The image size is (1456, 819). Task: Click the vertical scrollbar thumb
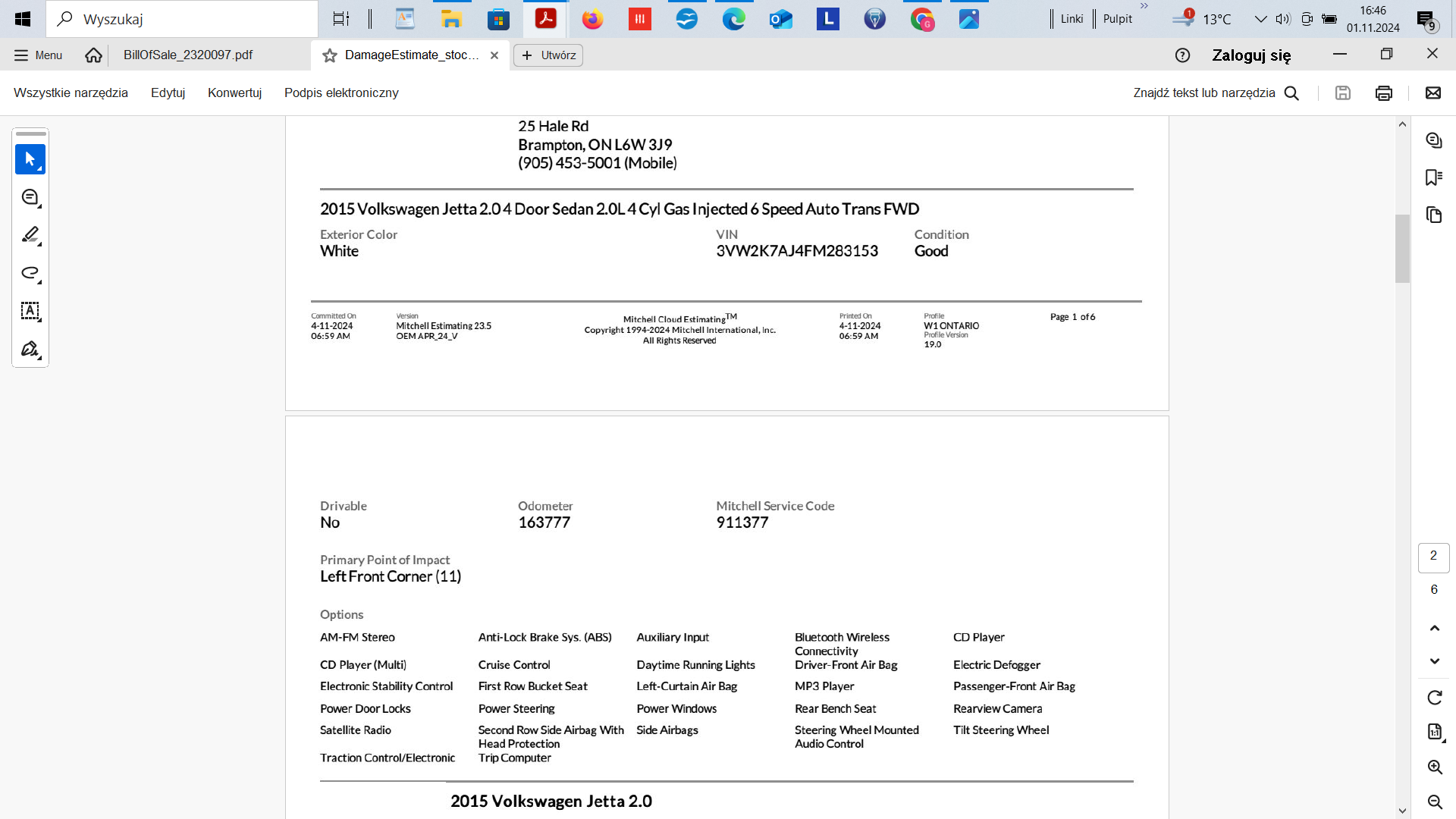click(1402, 249)
